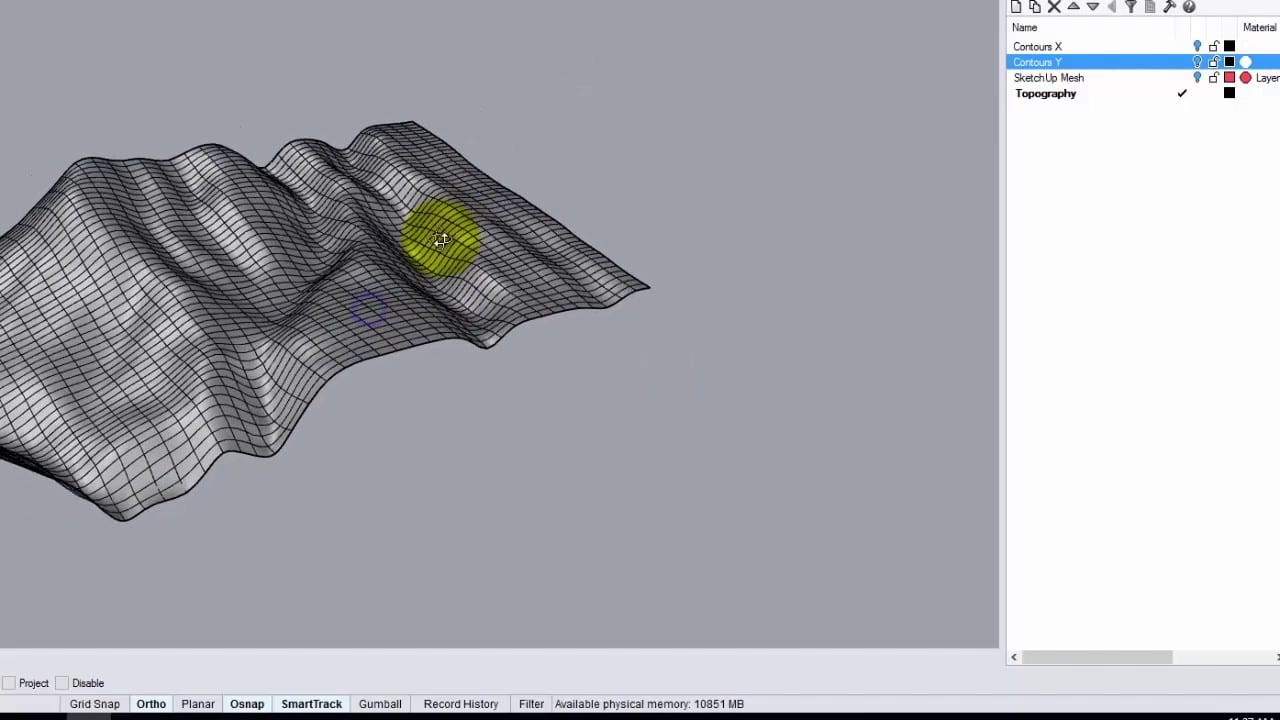Click the New Layer icon
This screenshot has height=720, width=1280.
(1016, 7)
